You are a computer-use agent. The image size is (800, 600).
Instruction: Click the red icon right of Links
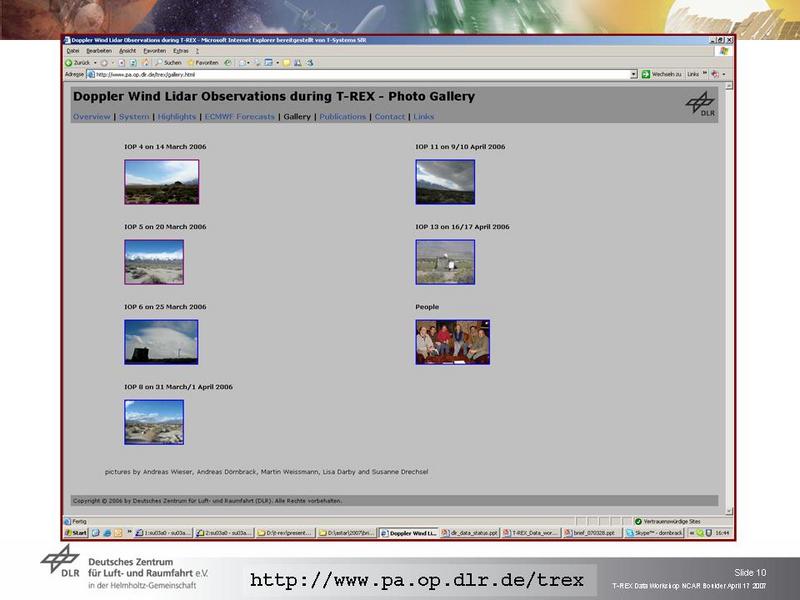tap(715, 74)
